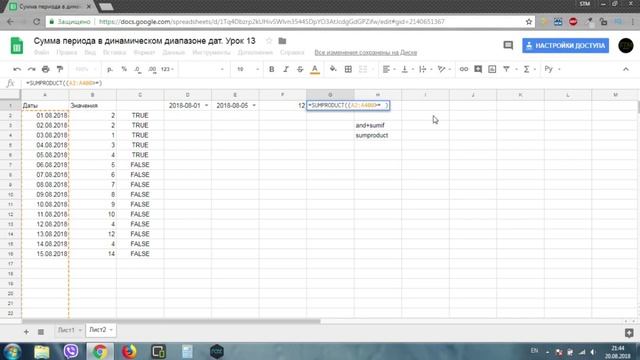Viewport: 640px width, 360px height.
Task: Select cell with text and+sumif
Action: 378,125
